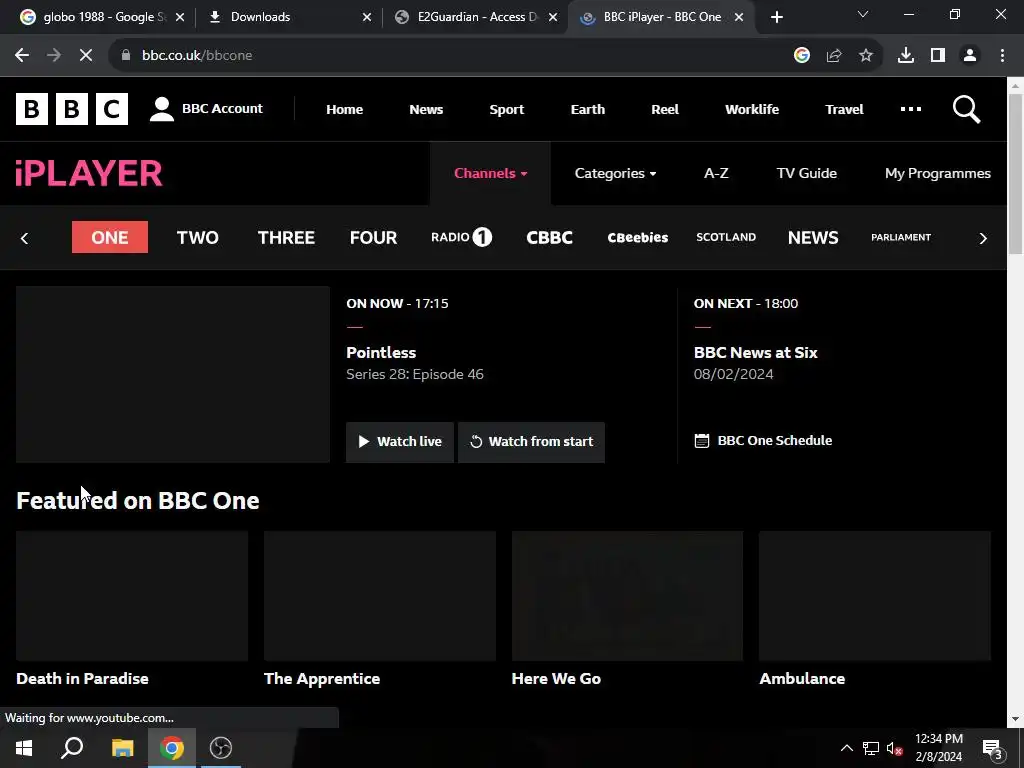Click the address bar URL field
Screen dimensions: 1024x768
point(451,56)
